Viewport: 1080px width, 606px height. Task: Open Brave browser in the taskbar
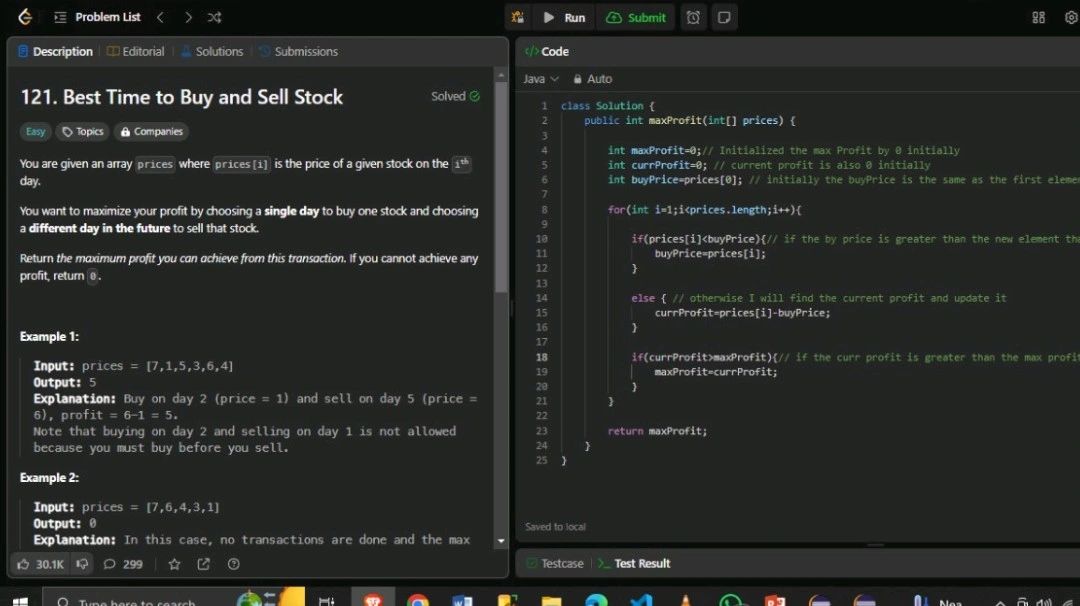point(373,599)
